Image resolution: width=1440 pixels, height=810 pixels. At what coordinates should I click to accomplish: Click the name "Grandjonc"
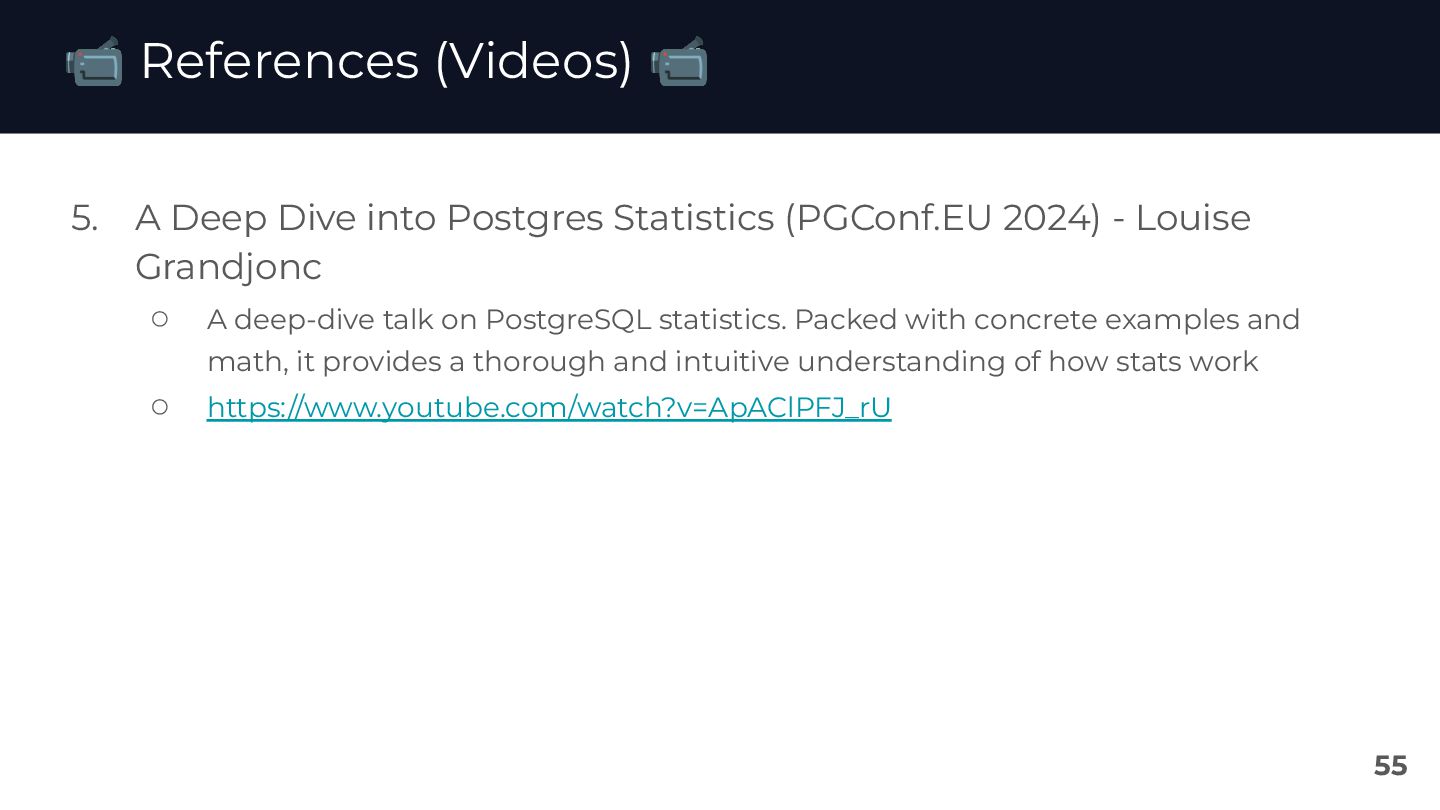pyautogui.click(x=228, y=267)
